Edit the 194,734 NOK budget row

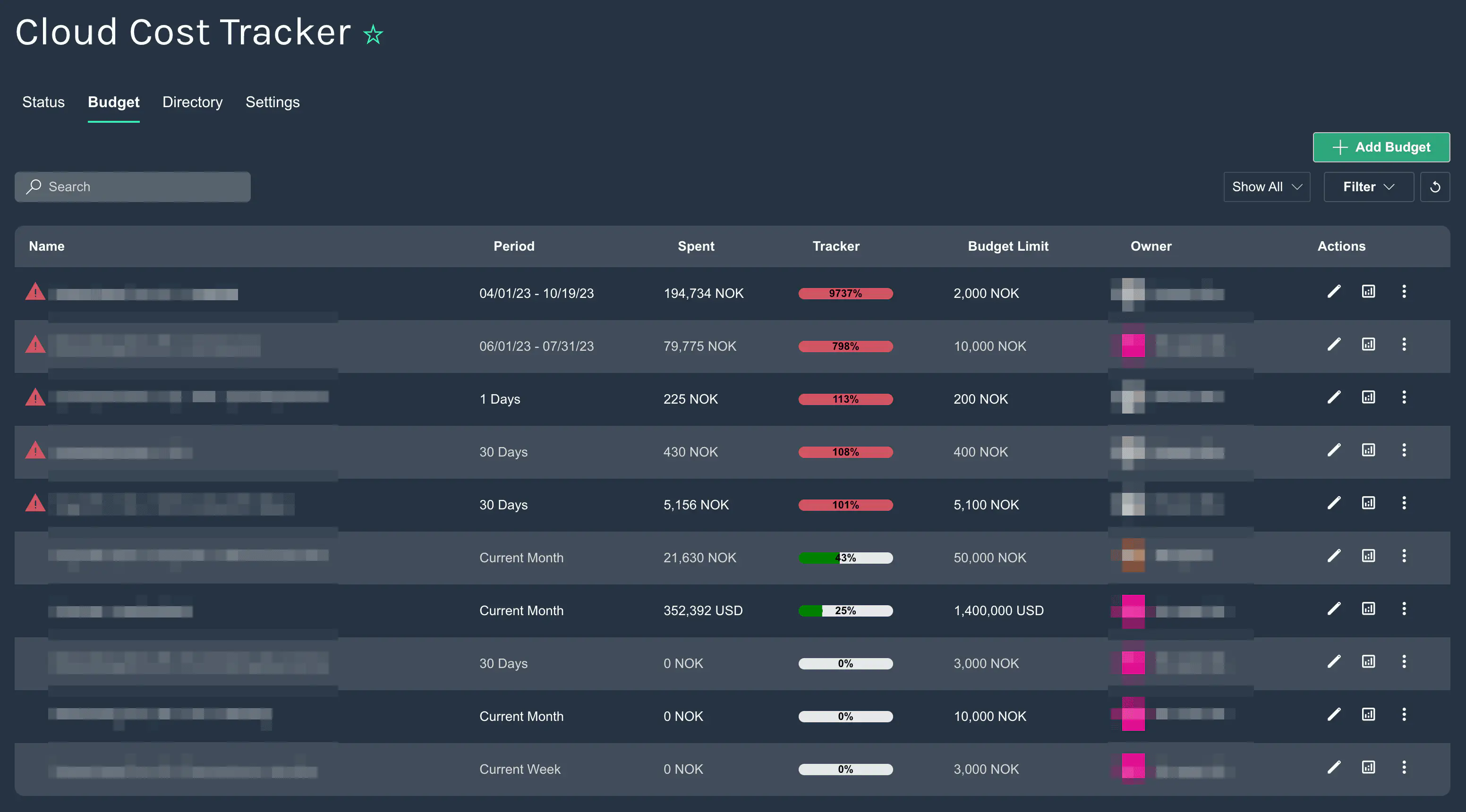pyautogui.click(x=1334, y=292)
